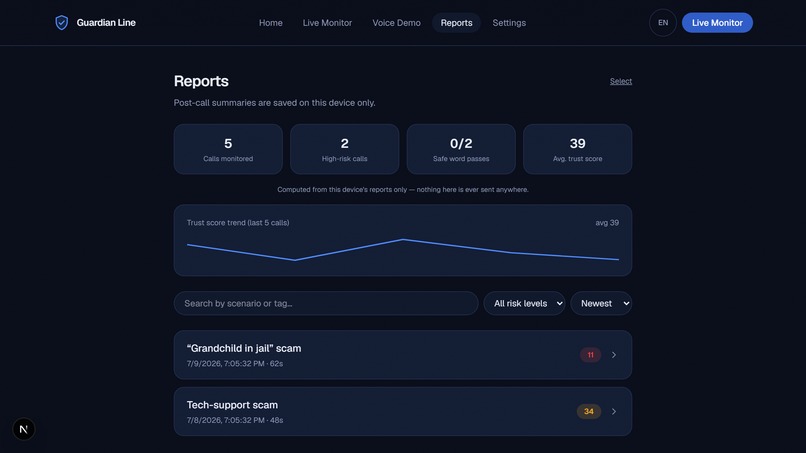Screen dimensions: 806x453
Task: Click the "7/8/2026, 7:05:32 PM · 48s" timestamp
Action: 235,420
